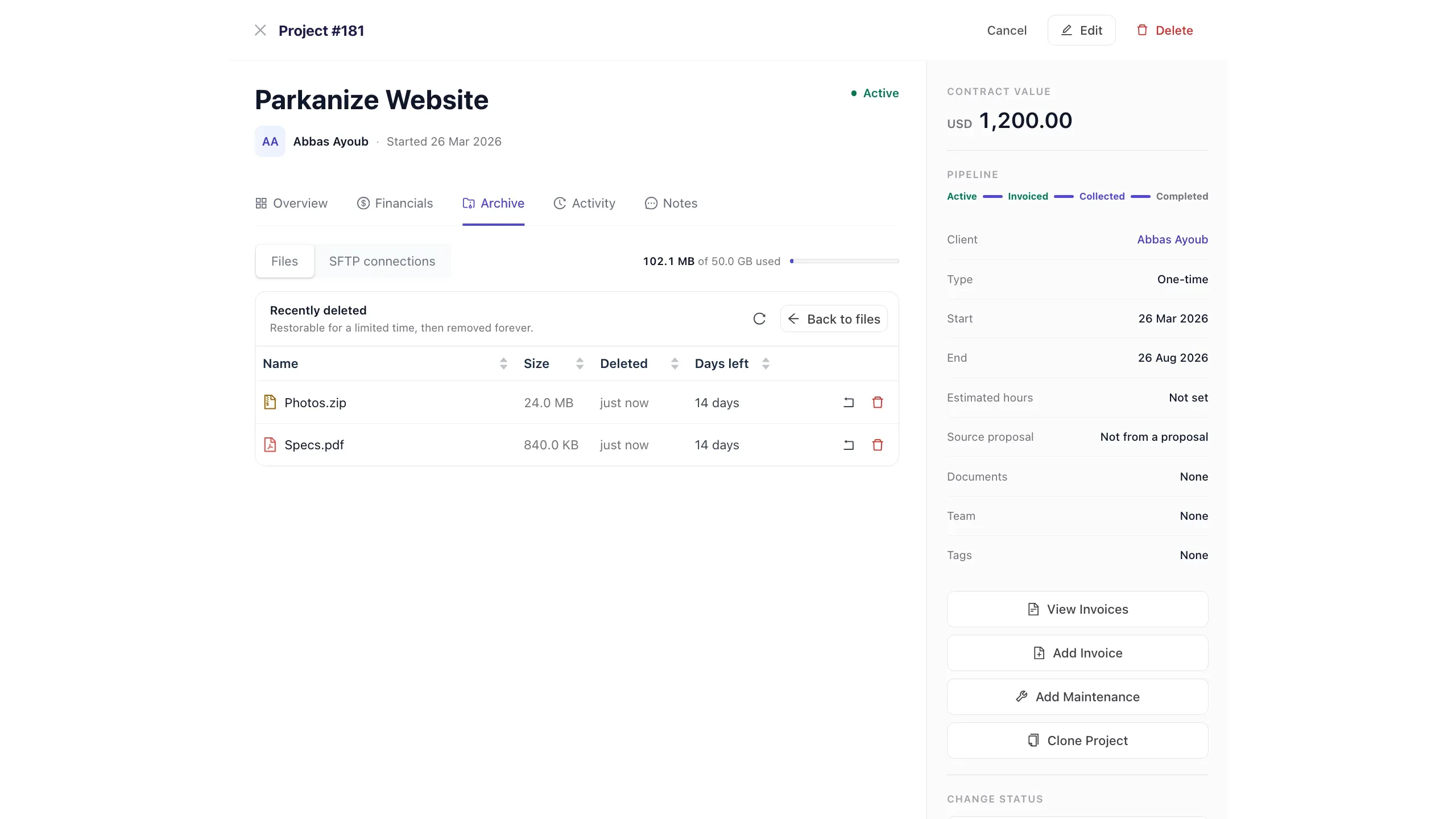
Task: Restore the Photos.zip file
Action: pos(849,403)
